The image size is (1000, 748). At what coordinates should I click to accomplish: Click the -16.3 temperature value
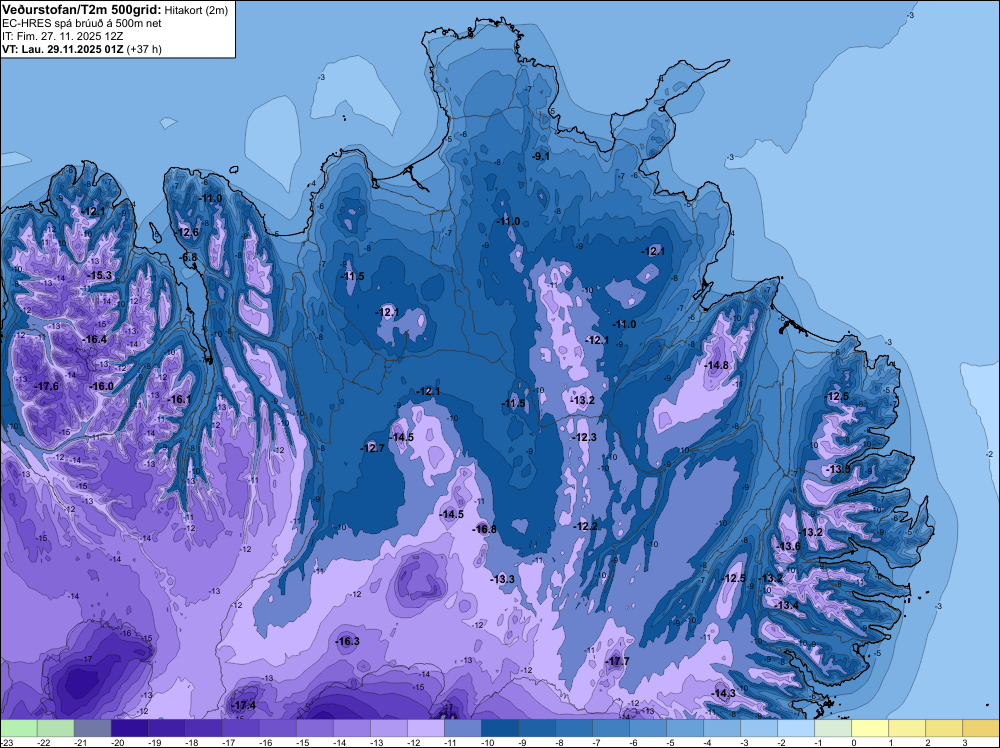tap(347, 642)
